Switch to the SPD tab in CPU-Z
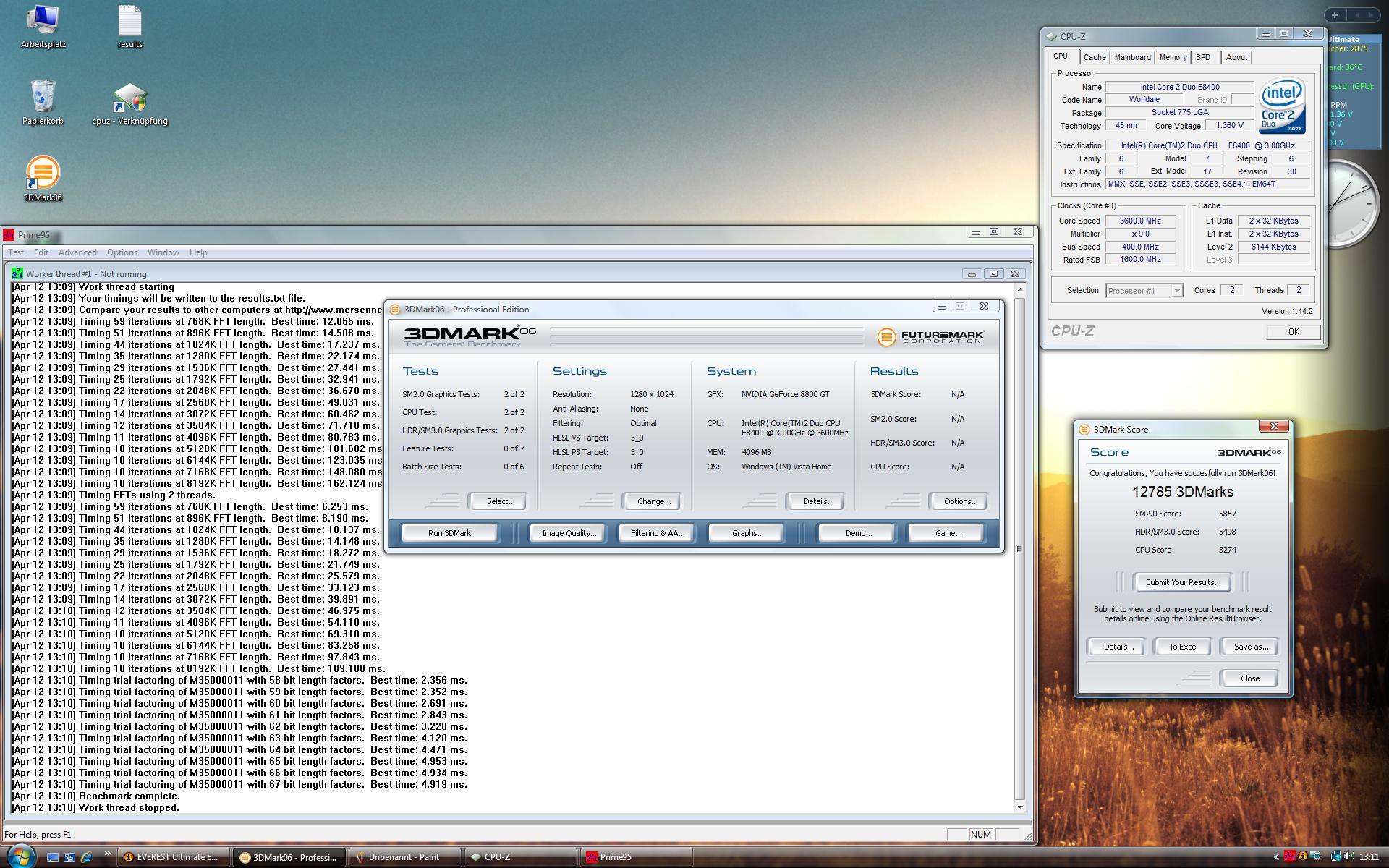The height and width of the screenshot is (868, 1389). pyautogui.click(x=1203, y=57)
